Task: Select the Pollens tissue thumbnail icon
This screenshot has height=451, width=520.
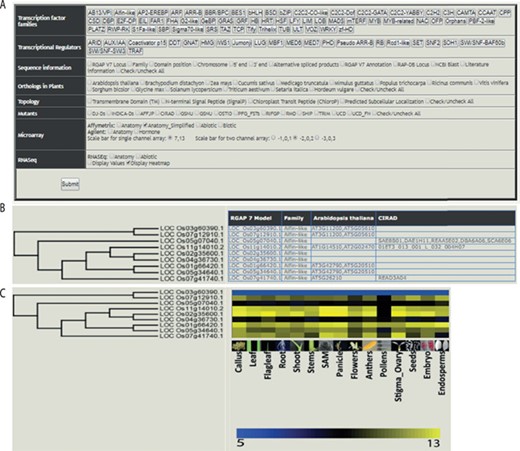Action: pyautogui.click(x=383, y=345)
